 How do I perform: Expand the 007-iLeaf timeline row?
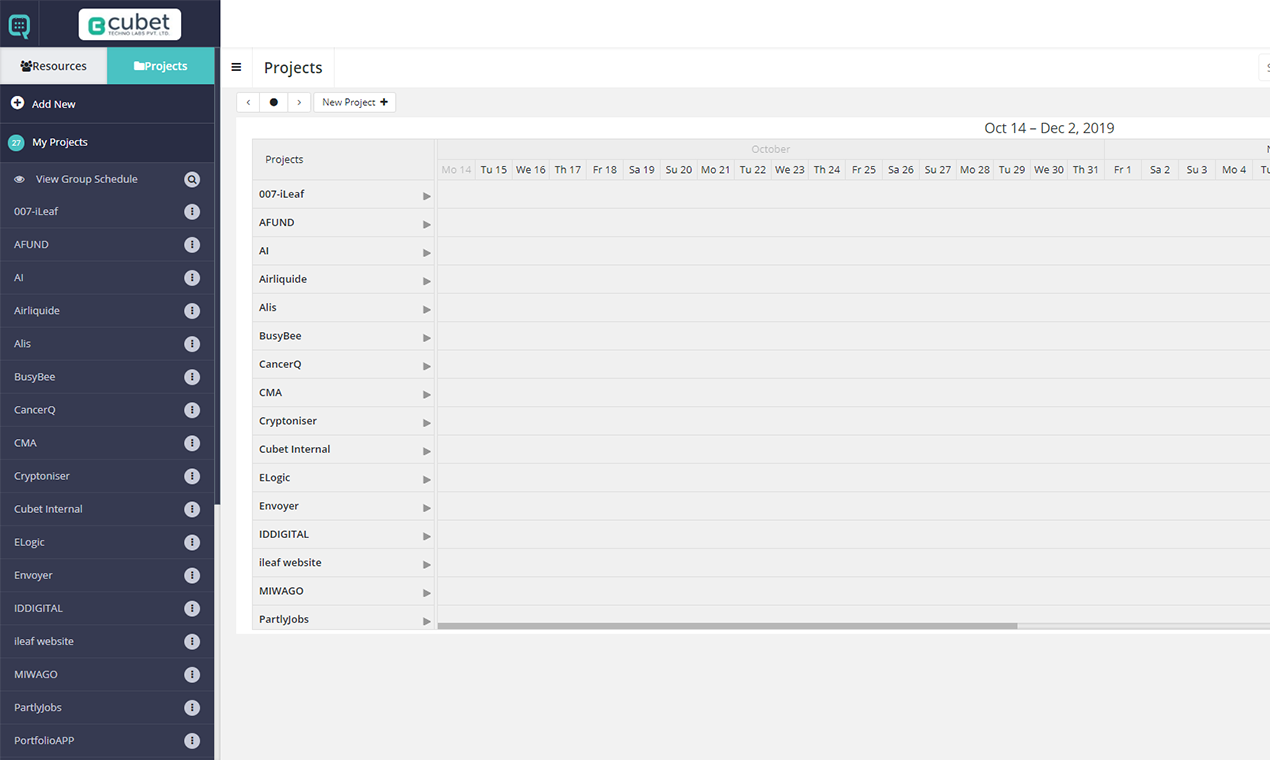pos(427,196)
